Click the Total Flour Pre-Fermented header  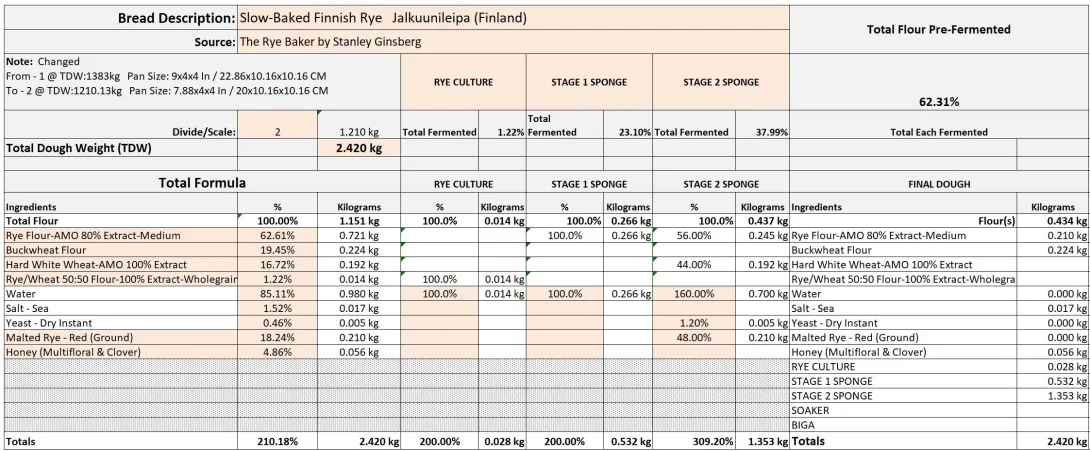pos(939,29)
